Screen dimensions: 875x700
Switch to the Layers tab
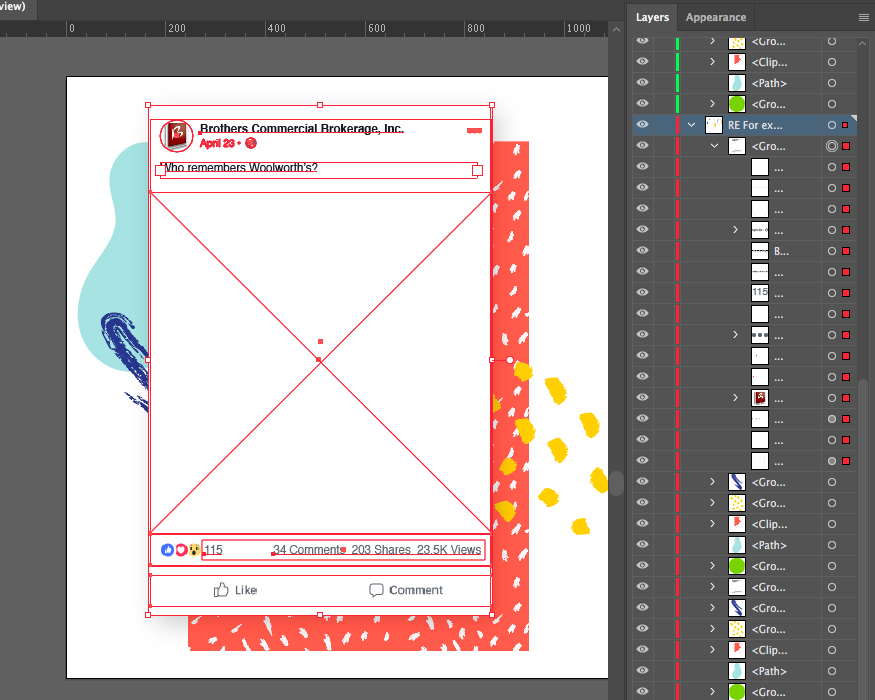(x=652, y=17)
